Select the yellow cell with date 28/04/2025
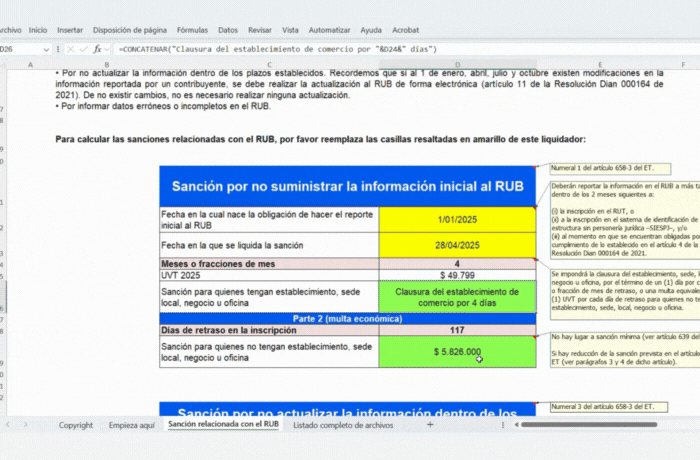 tap(458, 245)
